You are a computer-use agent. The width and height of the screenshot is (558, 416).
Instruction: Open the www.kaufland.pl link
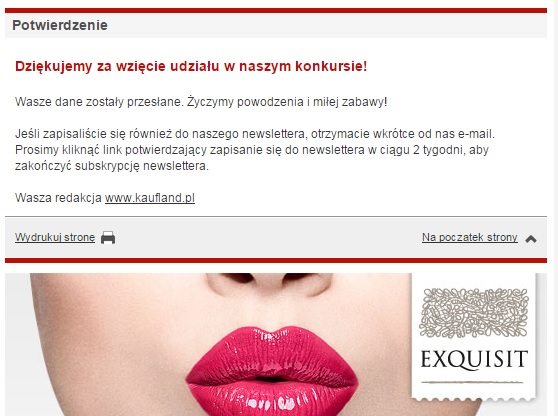[x=150, y=198]
